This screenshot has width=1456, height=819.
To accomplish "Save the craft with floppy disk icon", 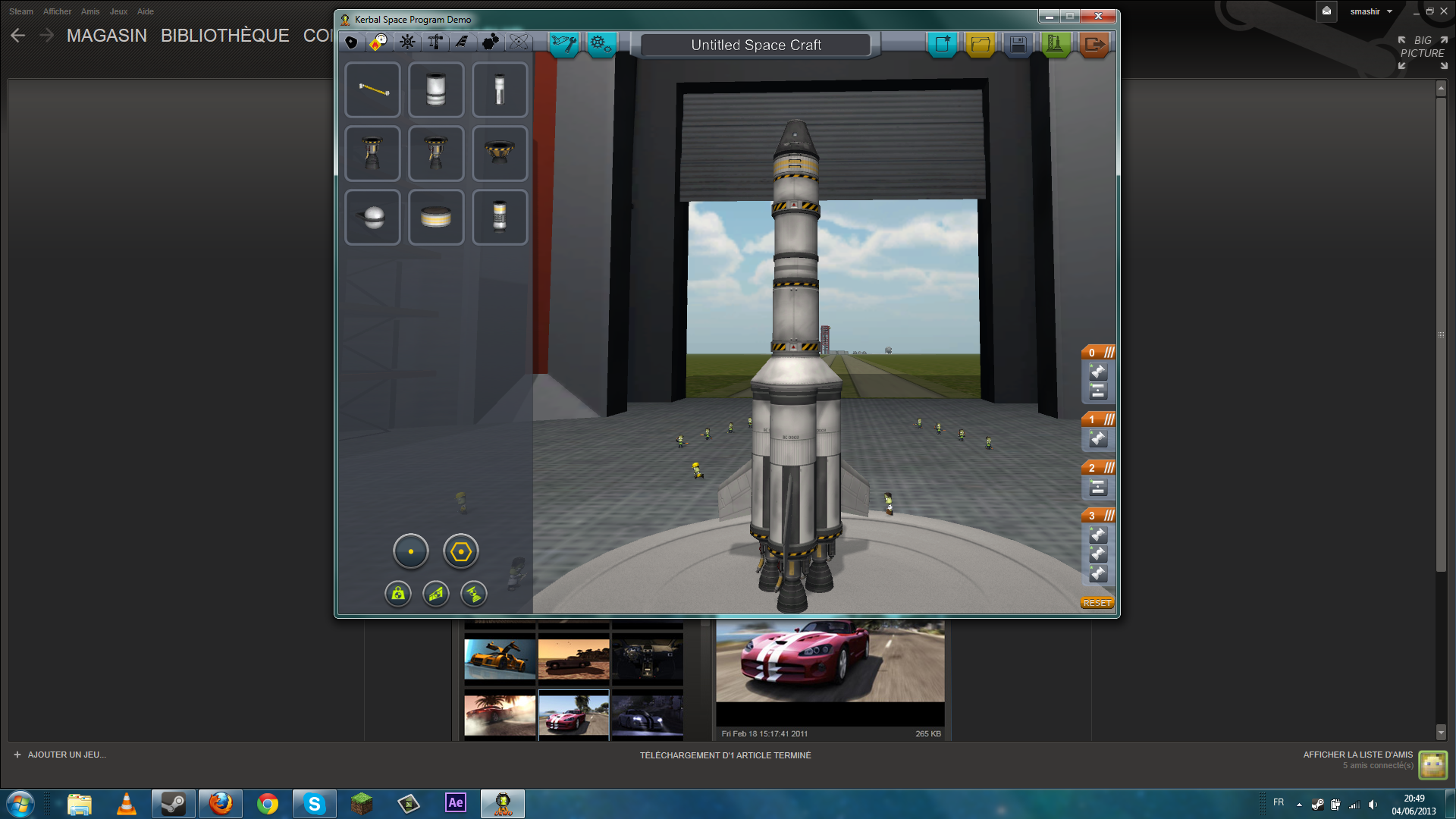I will point(1018,44).
